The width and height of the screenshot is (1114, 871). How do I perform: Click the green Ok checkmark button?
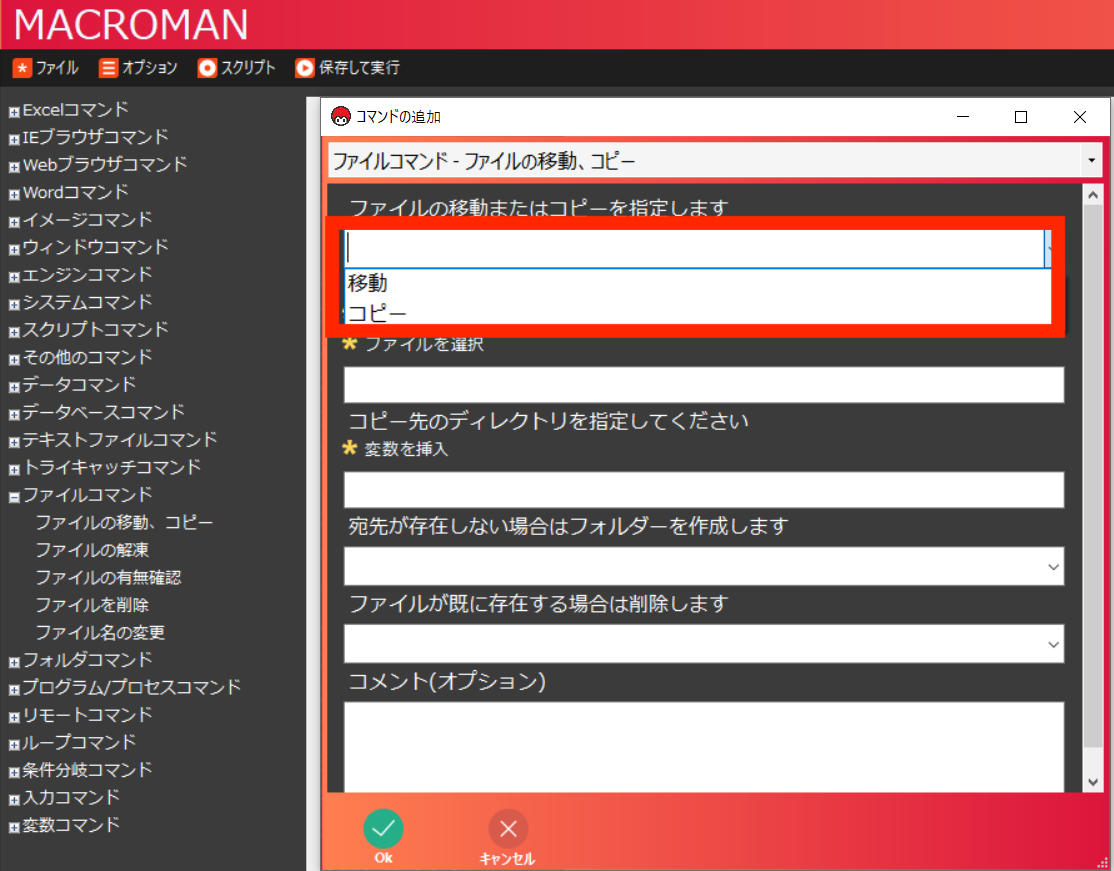384,828
